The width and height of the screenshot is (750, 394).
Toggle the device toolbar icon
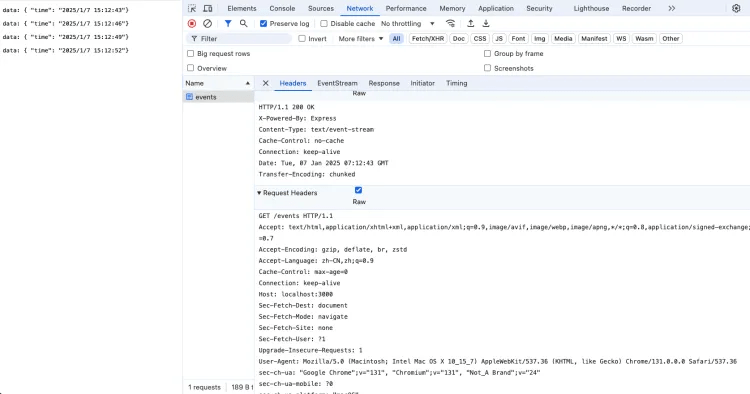pos(208,8)
